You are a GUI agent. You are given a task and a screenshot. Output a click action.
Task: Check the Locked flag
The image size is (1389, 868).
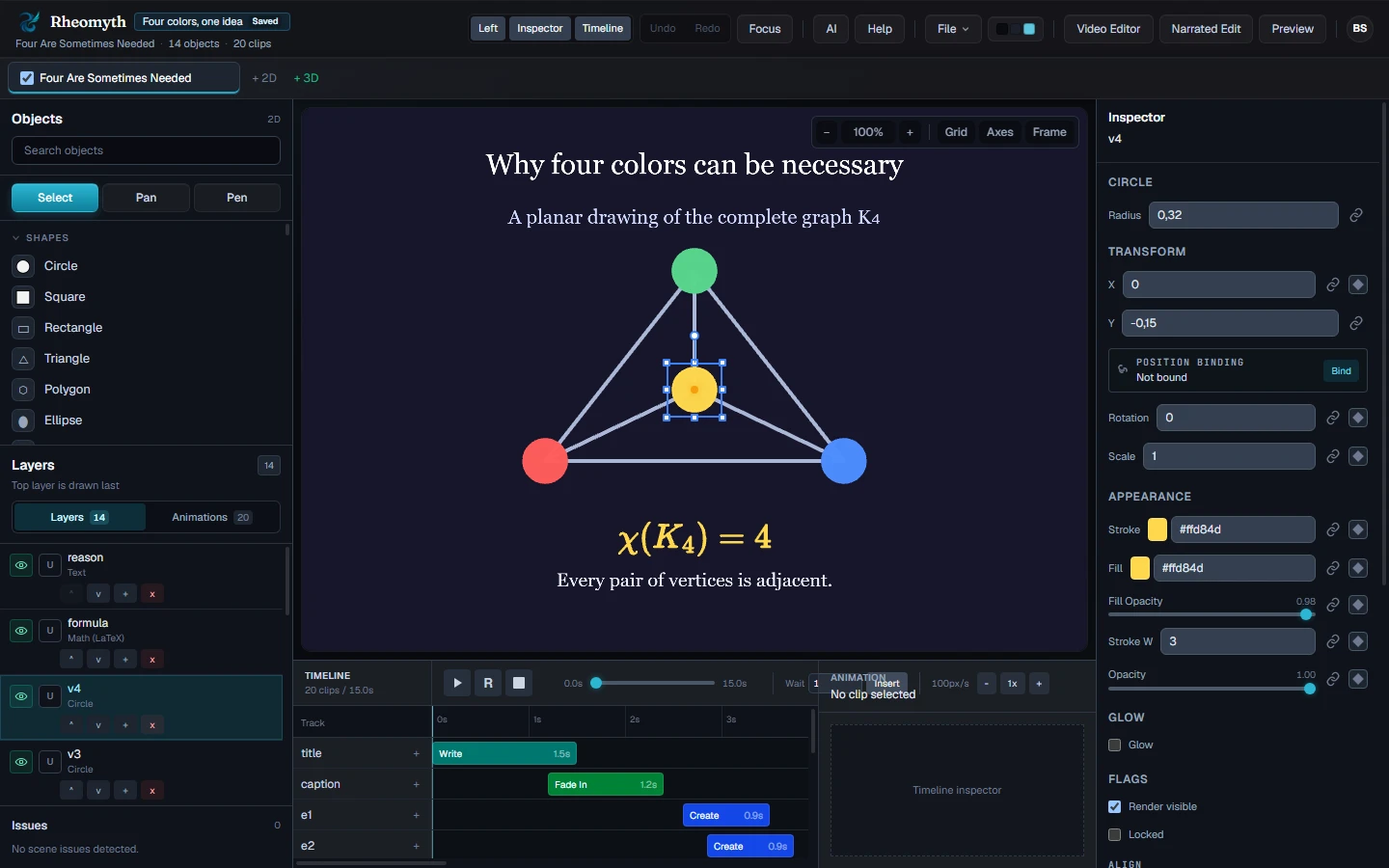pos(1115,834)
